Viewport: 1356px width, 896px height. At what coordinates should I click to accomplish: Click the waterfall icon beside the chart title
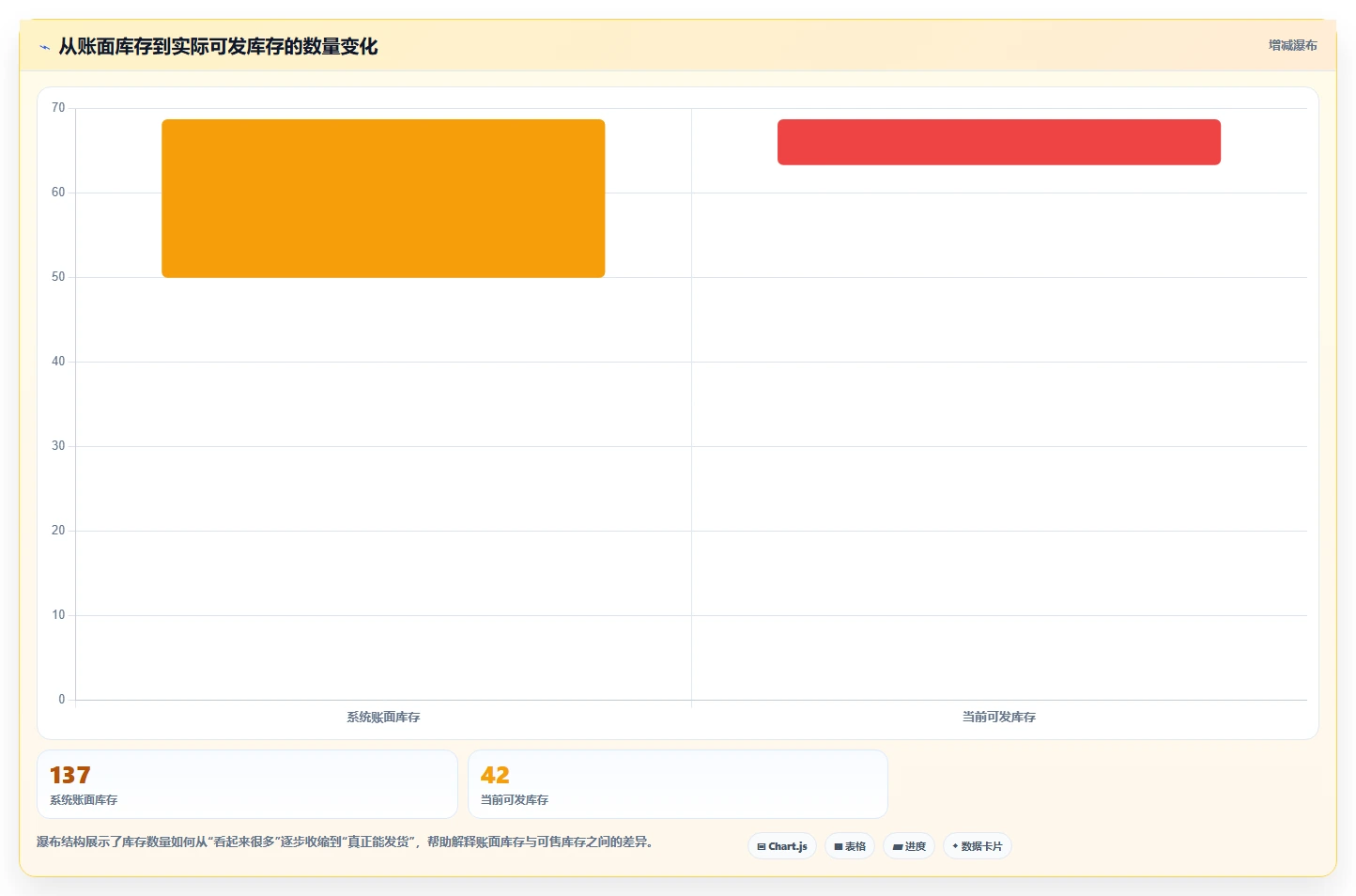(x=44, y=47)
